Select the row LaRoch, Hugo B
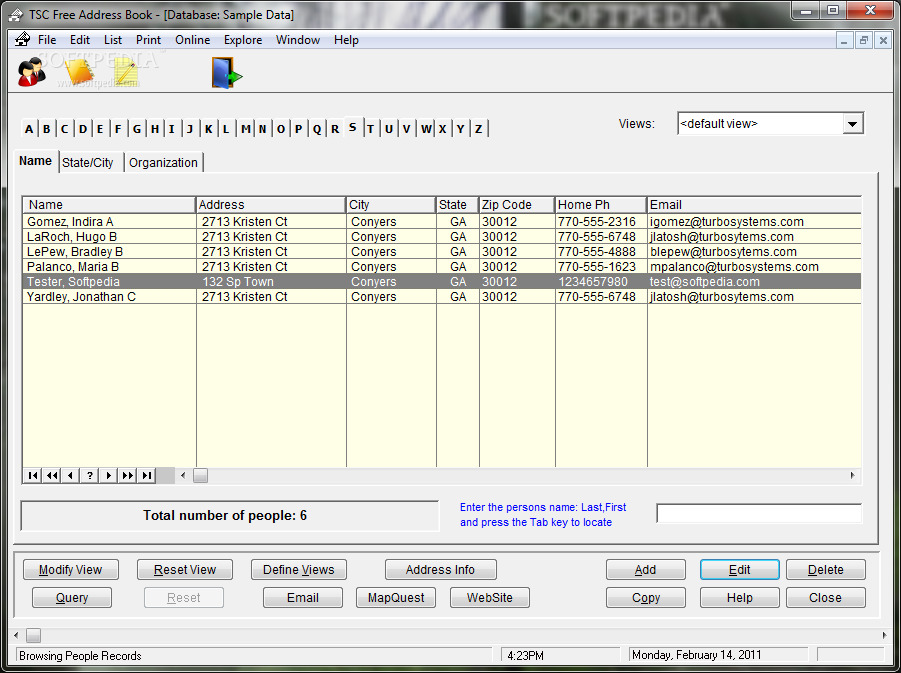Viewport: 901px width, 673px height. (441, 237)
